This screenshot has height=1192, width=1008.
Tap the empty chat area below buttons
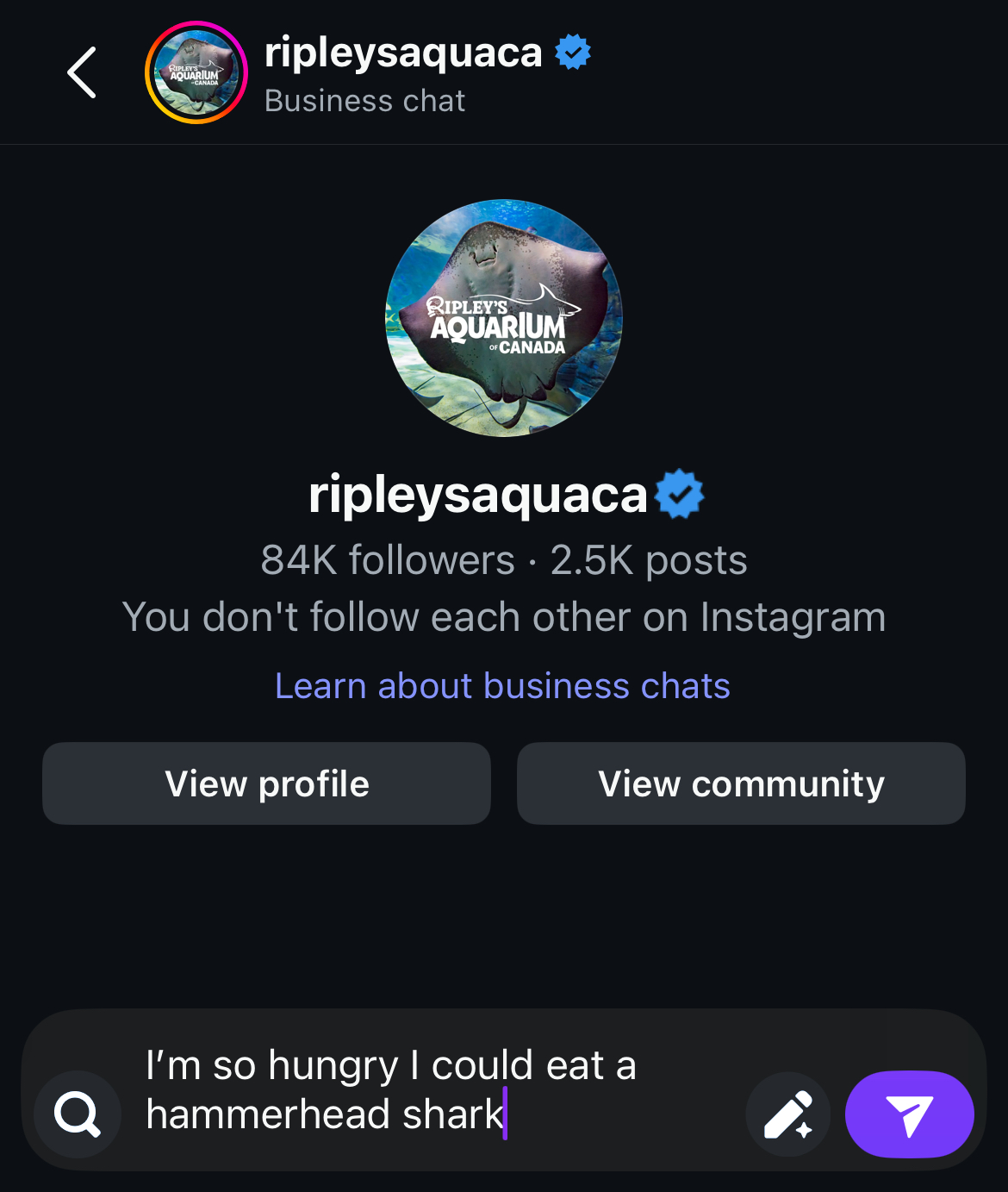(503, 914)
